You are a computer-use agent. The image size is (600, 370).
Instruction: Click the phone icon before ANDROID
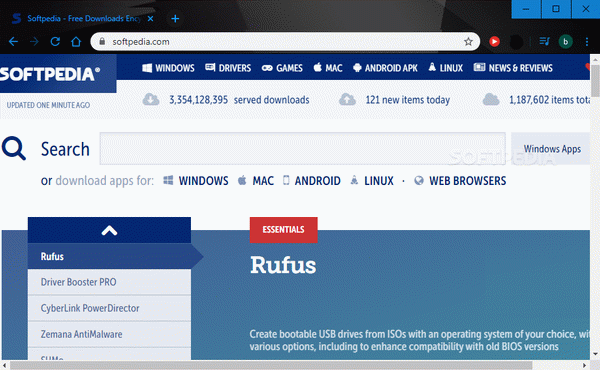(x=286, y=180)
